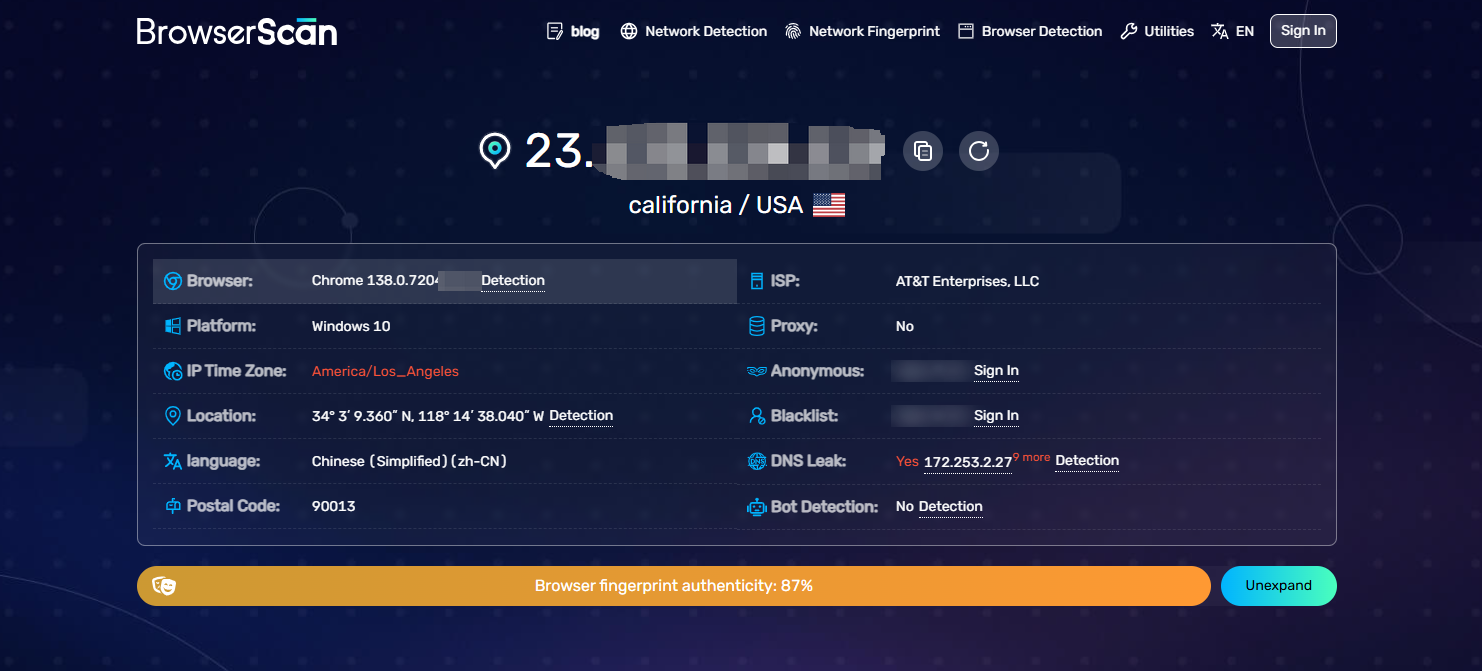Click the America/Los_Angeles time zone value
The image size is (1482, 671).
click(385, 371)
